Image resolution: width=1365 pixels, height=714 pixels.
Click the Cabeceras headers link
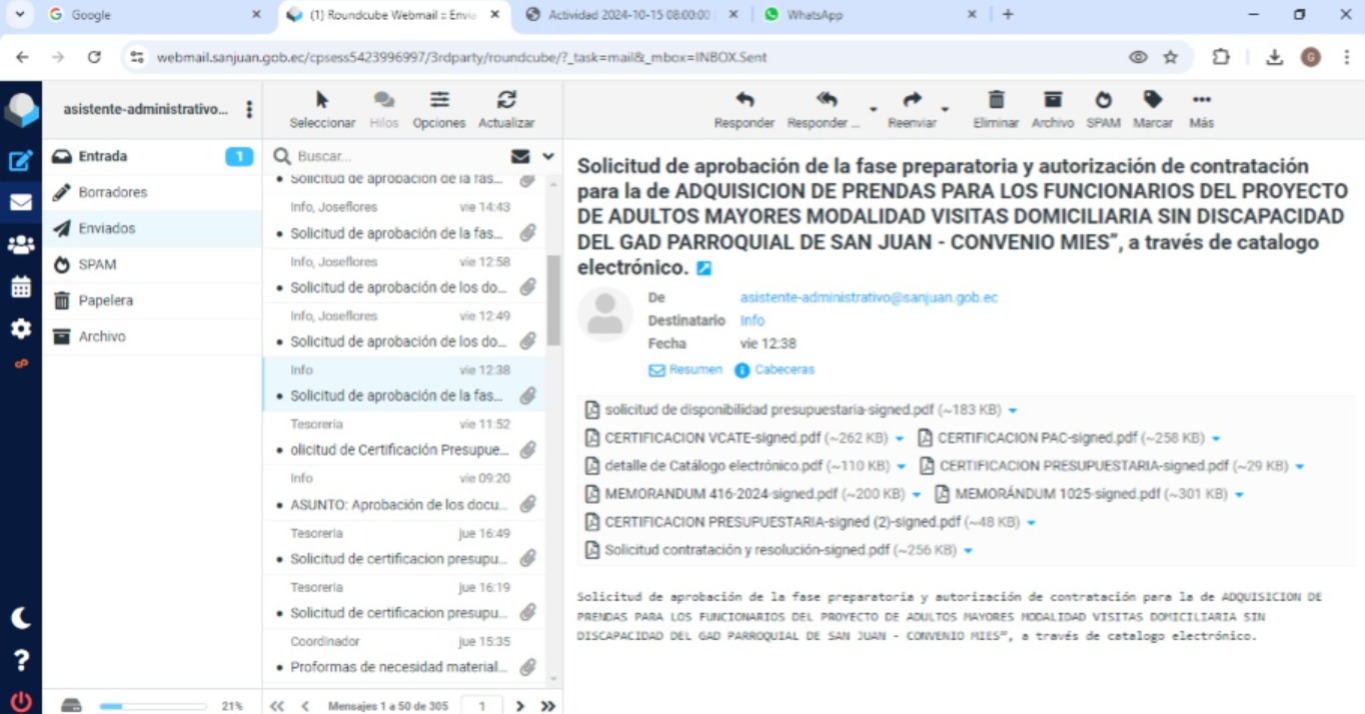[783, 370]
